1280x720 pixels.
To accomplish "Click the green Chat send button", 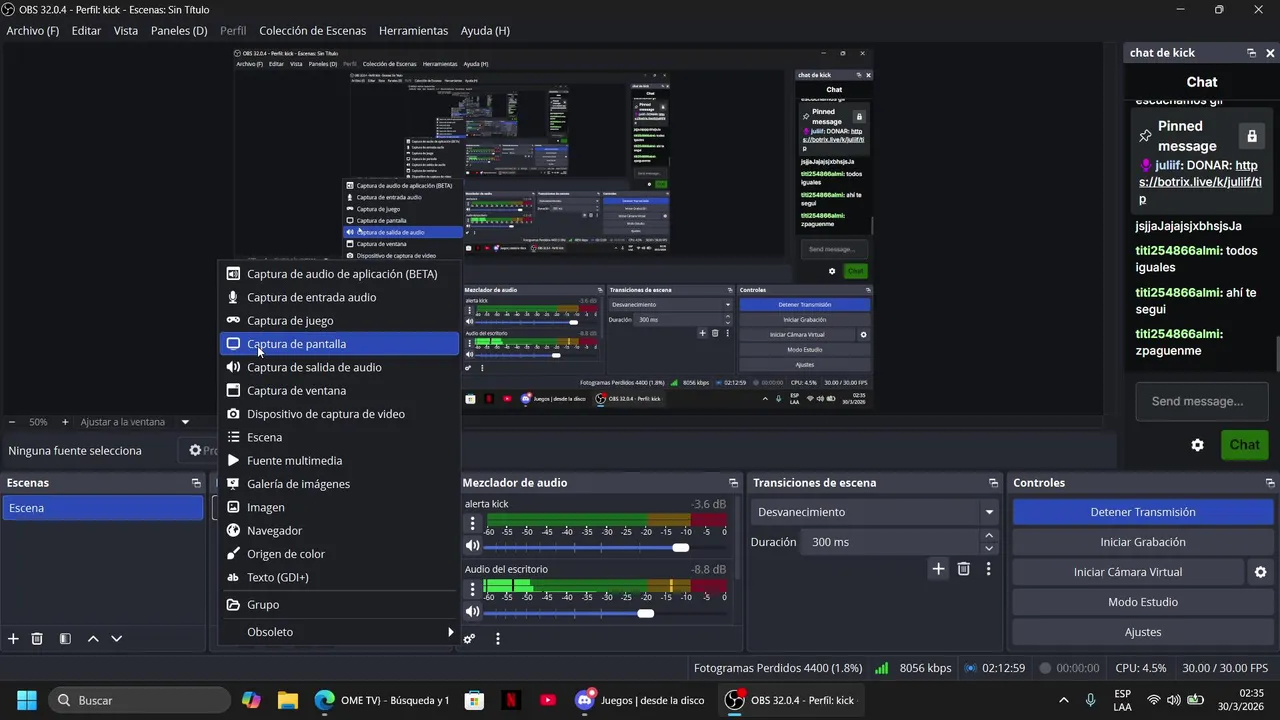I will coord(1244,445).
